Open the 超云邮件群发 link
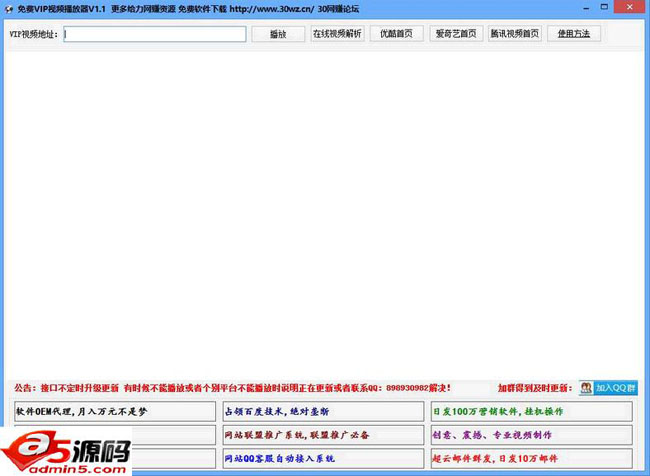The height and width of the screenshot is (476, 650). pos(532,459)
